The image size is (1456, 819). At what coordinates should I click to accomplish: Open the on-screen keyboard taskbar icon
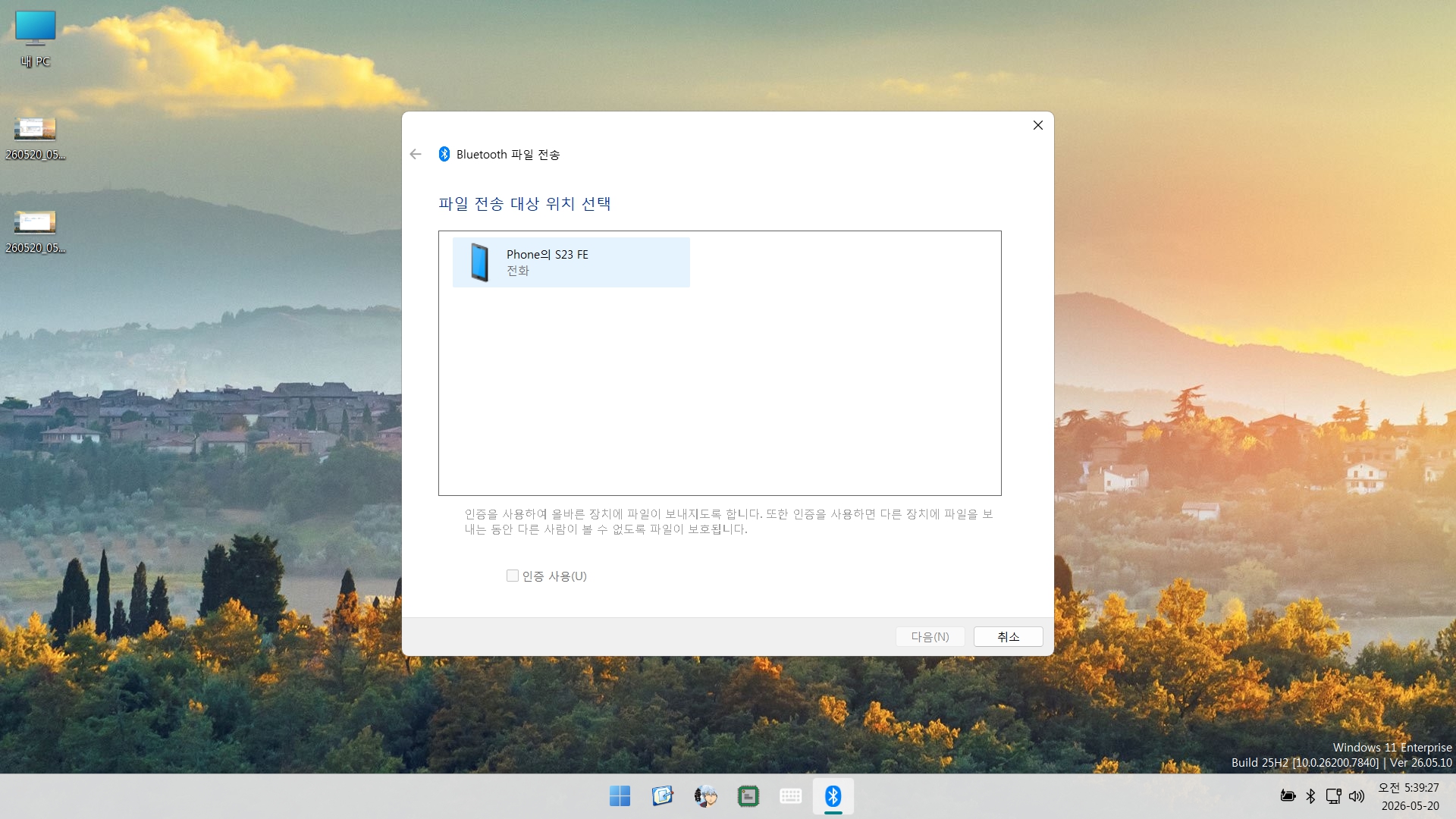coord(790,796)
